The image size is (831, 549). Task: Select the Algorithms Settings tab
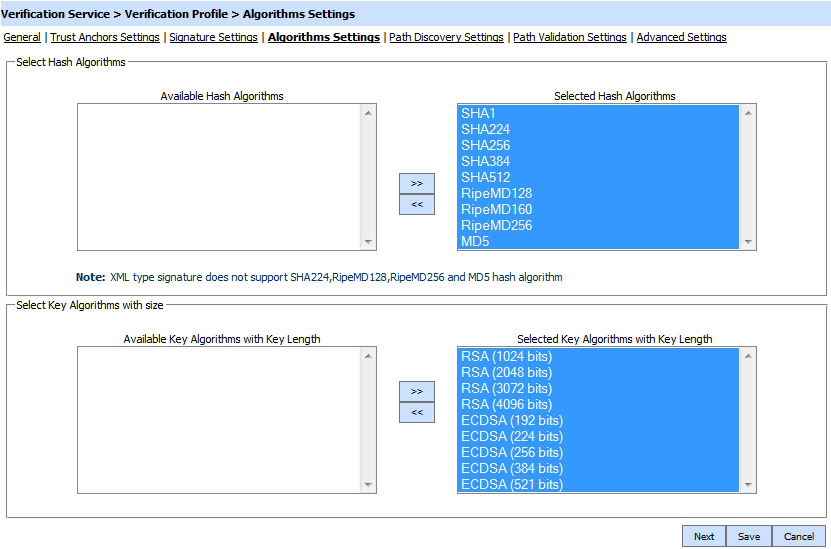(324, 37)
